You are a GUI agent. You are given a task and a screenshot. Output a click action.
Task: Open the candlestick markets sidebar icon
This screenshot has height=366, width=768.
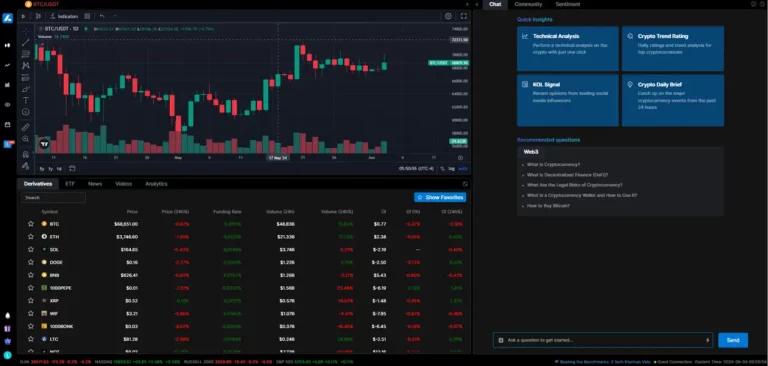(7, 45)
